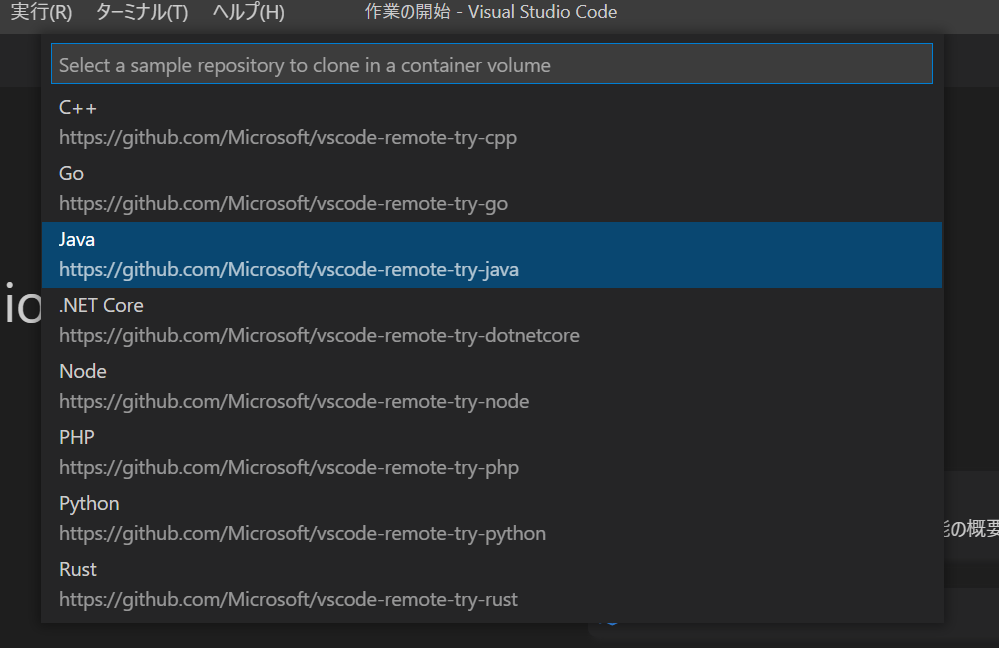The height and width of the screenshot is (648, 999).
Task: Open the 実行(R) menu
Action: coord(41,12)
